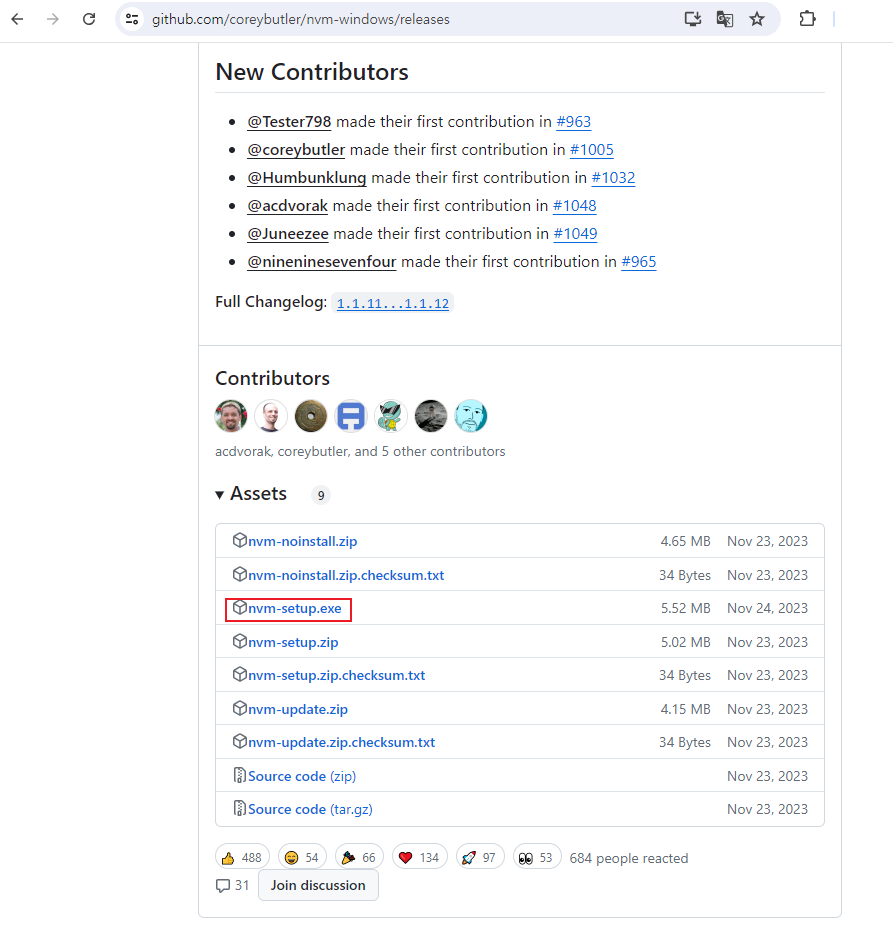Download nvm-setup.zip
Image resolution: width=893 pixels, height=932 pixels.
(x=293, y=643)
